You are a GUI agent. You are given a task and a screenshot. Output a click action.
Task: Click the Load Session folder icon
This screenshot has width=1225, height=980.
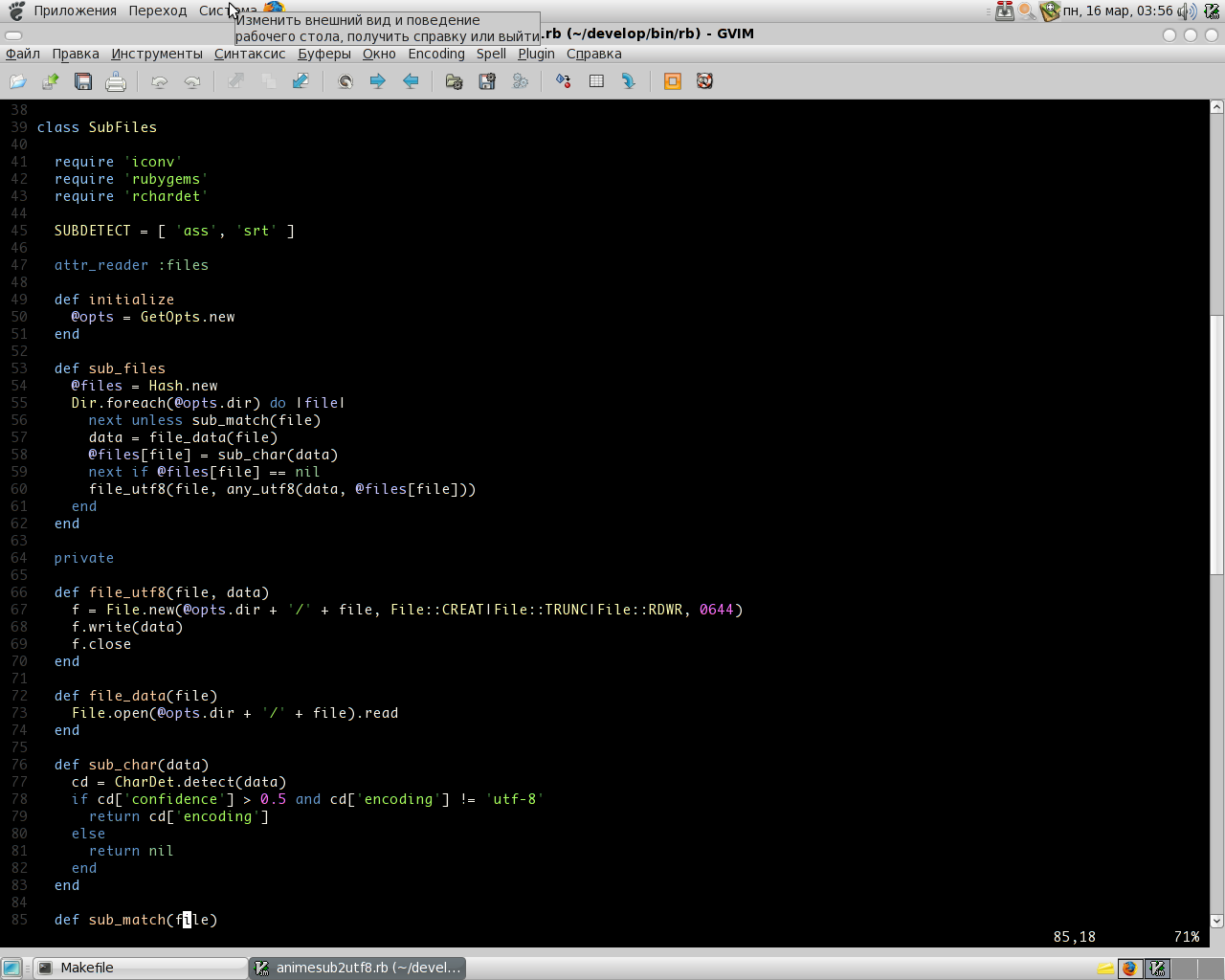455,81
